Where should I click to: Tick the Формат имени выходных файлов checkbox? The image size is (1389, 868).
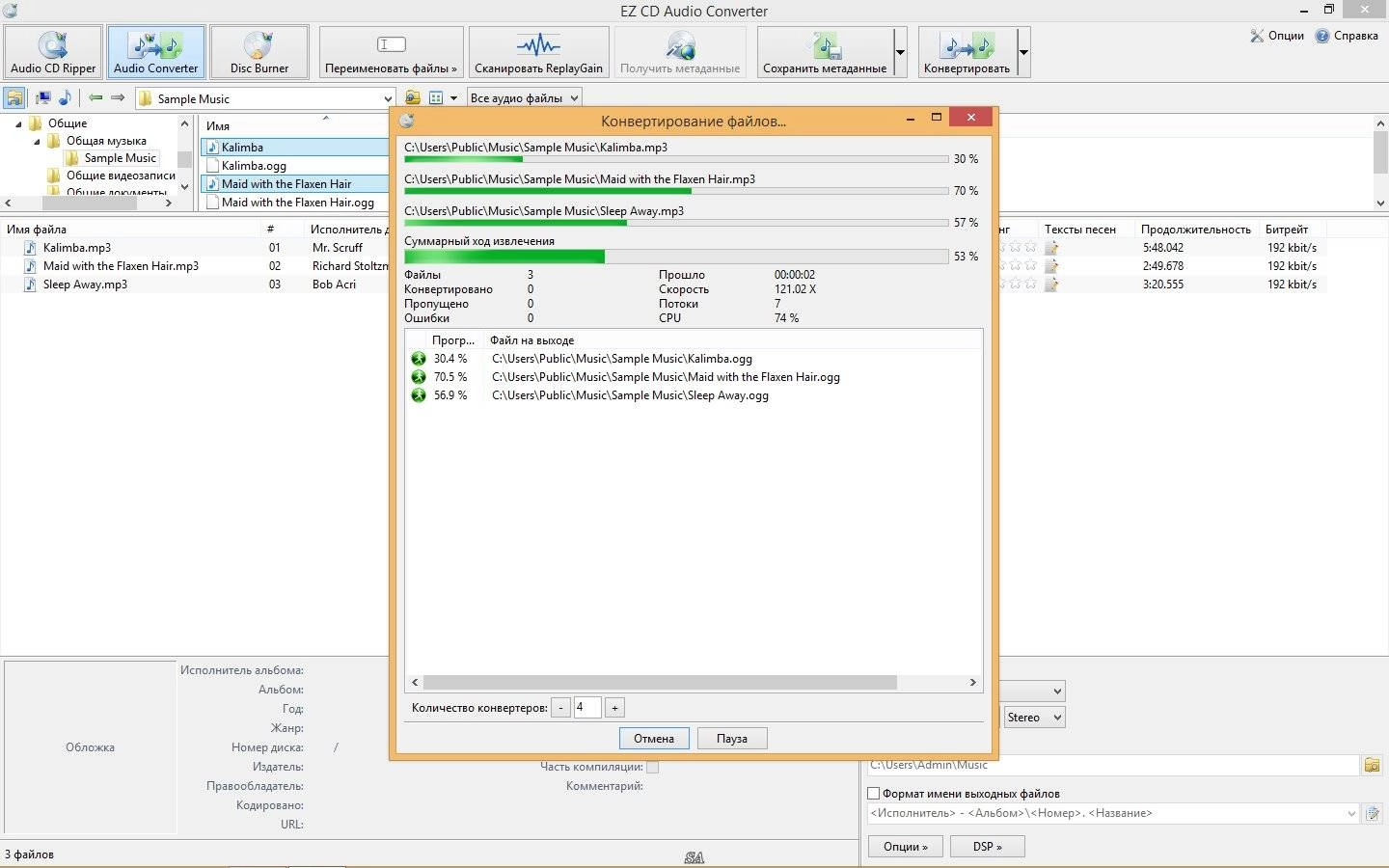(x=874, y=794)
